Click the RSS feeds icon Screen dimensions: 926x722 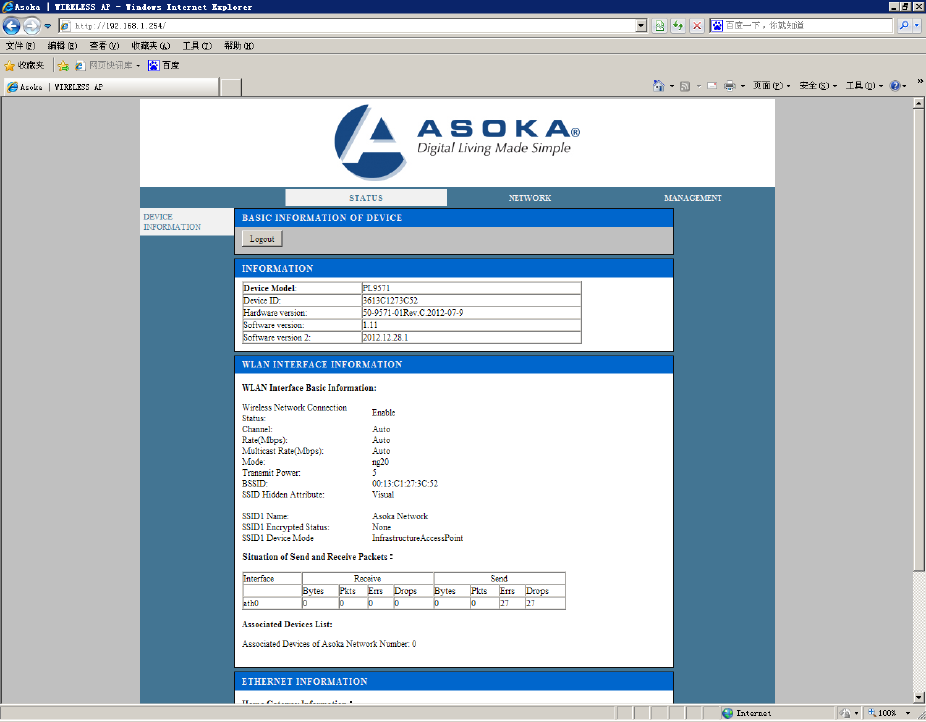click(685, 86)
